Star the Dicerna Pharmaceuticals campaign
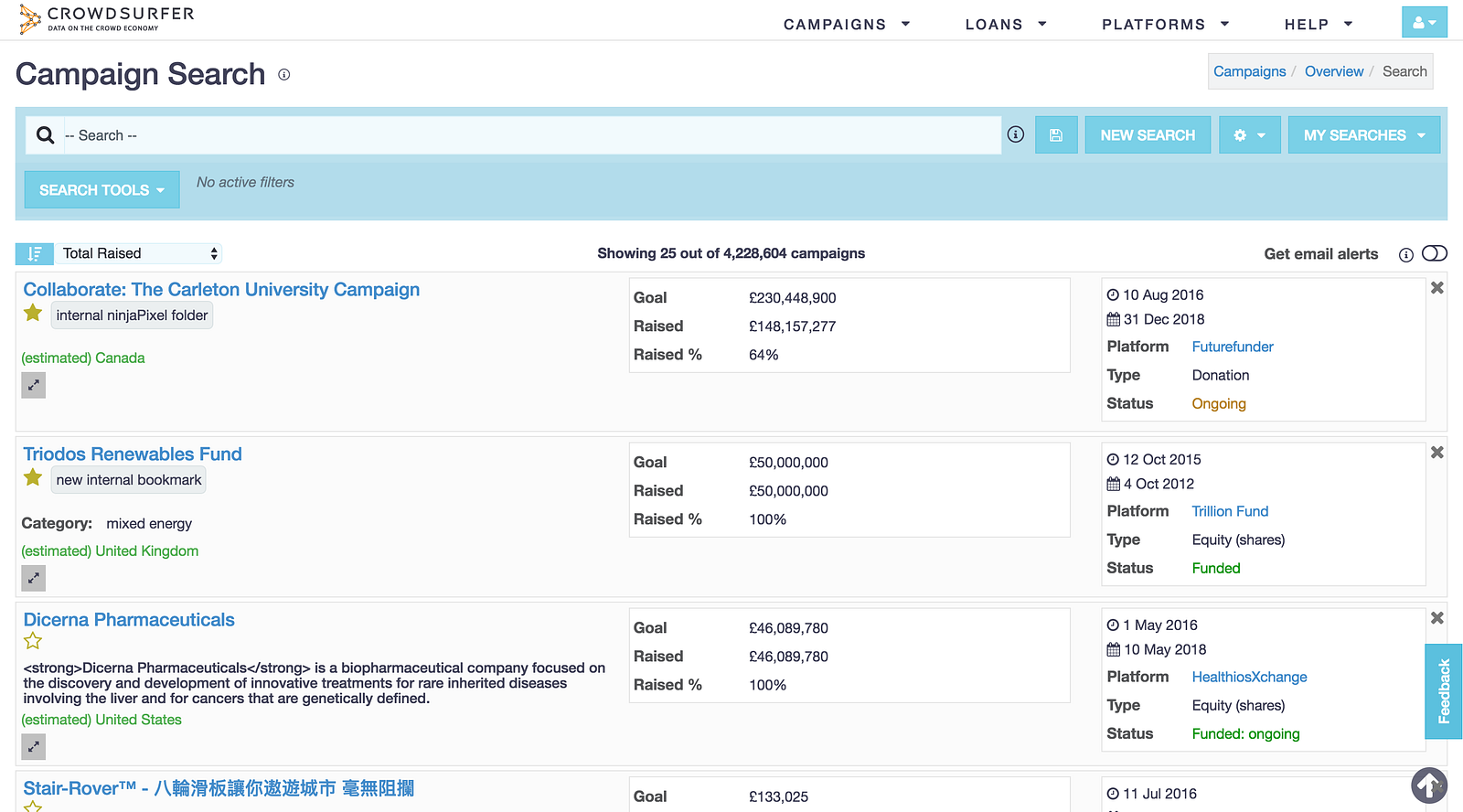 click(x=33, y=641)
